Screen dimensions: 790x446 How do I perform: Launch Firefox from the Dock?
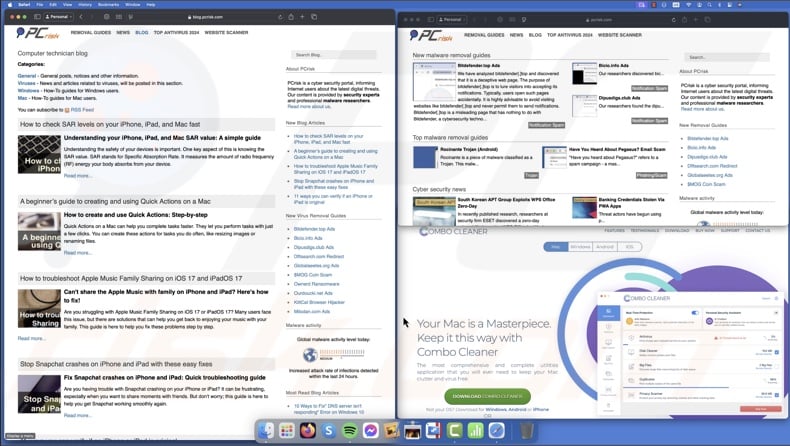pyautogui.click(x=308, y=430)
